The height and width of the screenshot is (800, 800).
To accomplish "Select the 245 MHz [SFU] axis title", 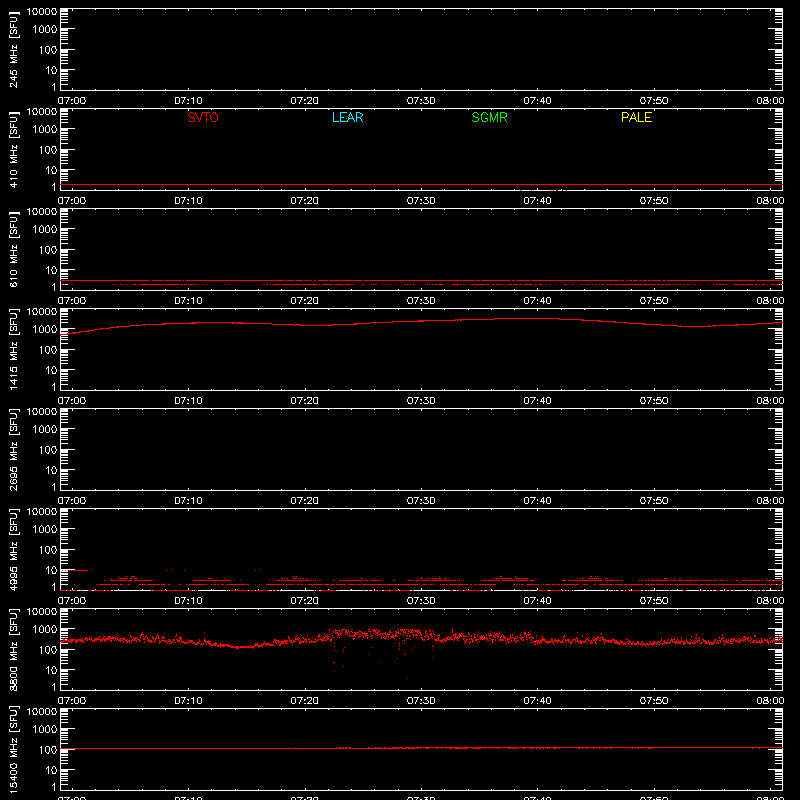I will pos(13,50).
